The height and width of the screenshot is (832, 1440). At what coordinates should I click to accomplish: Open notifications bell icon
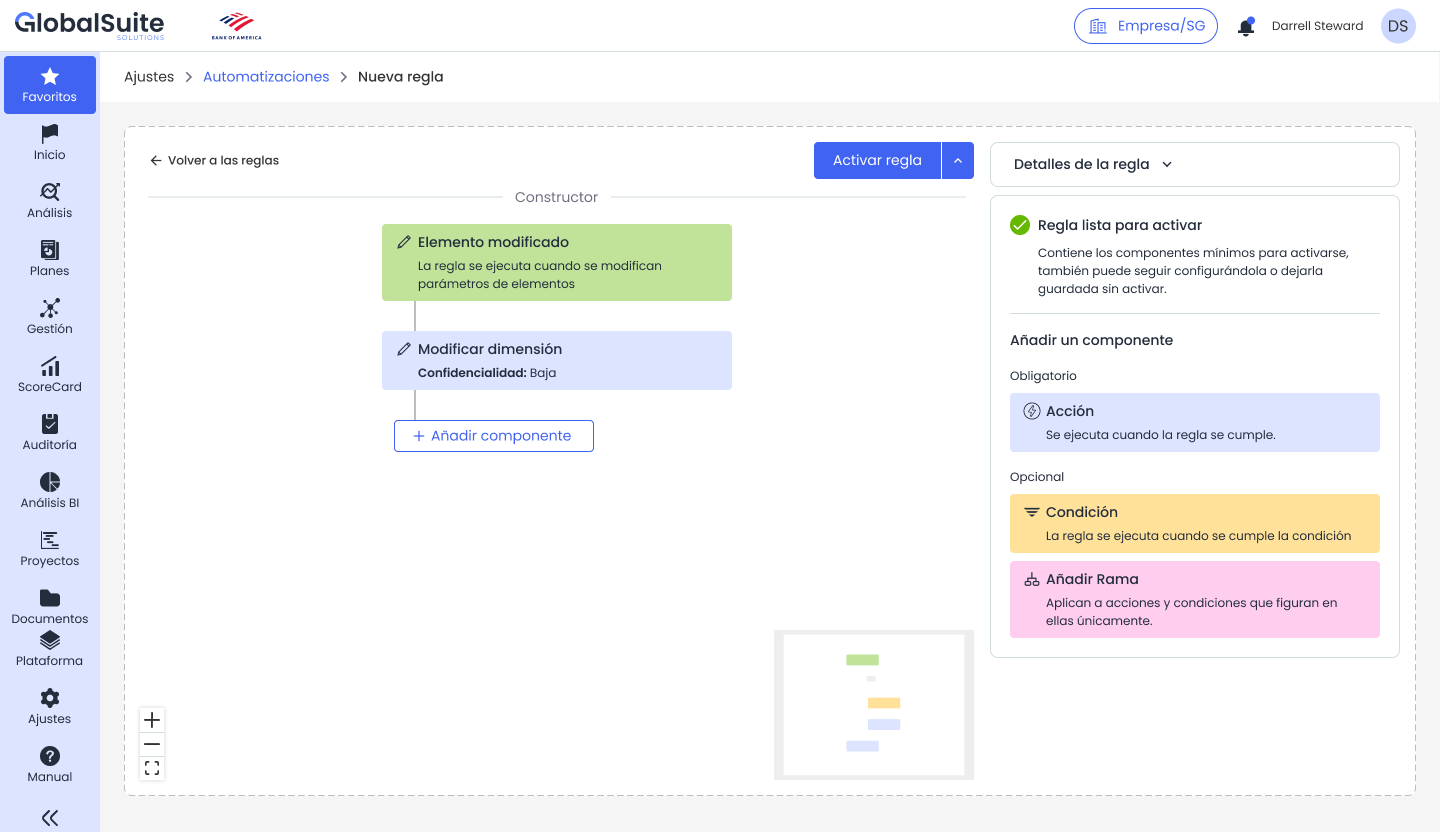1246,27
